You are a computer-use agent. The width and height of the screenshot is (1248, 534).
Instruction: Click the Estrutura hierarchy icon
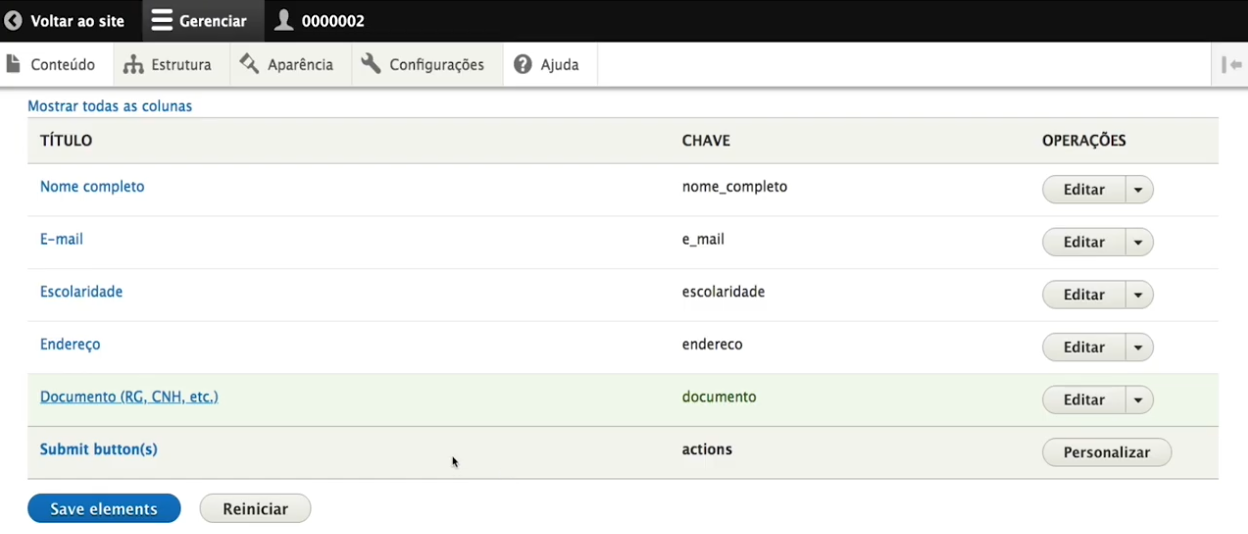(134, 65)
